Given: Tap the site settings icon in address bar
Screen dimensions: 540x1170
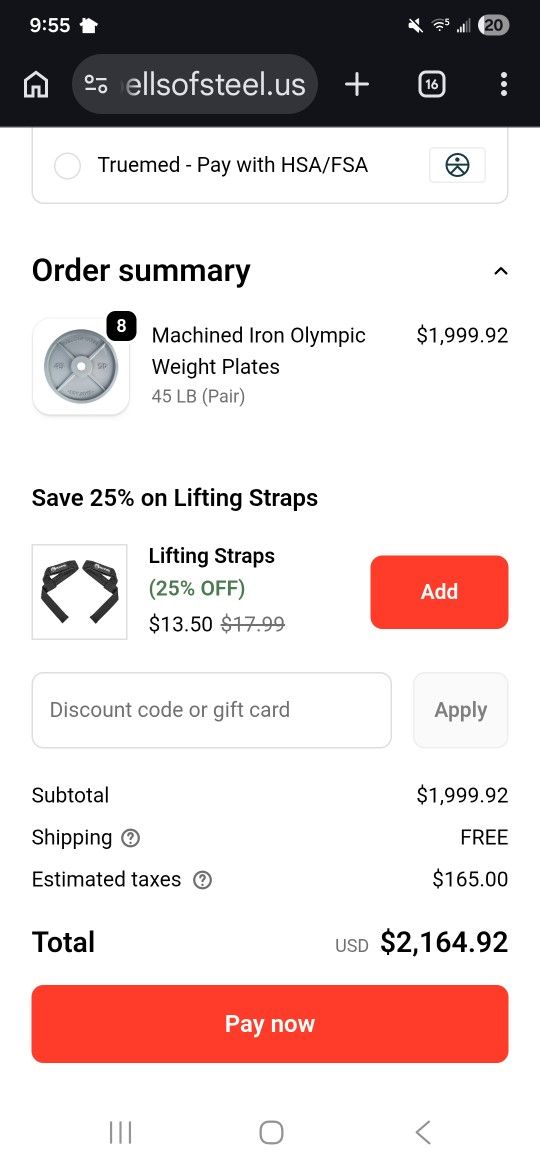Looking at the screenshot, I should 95,84.
